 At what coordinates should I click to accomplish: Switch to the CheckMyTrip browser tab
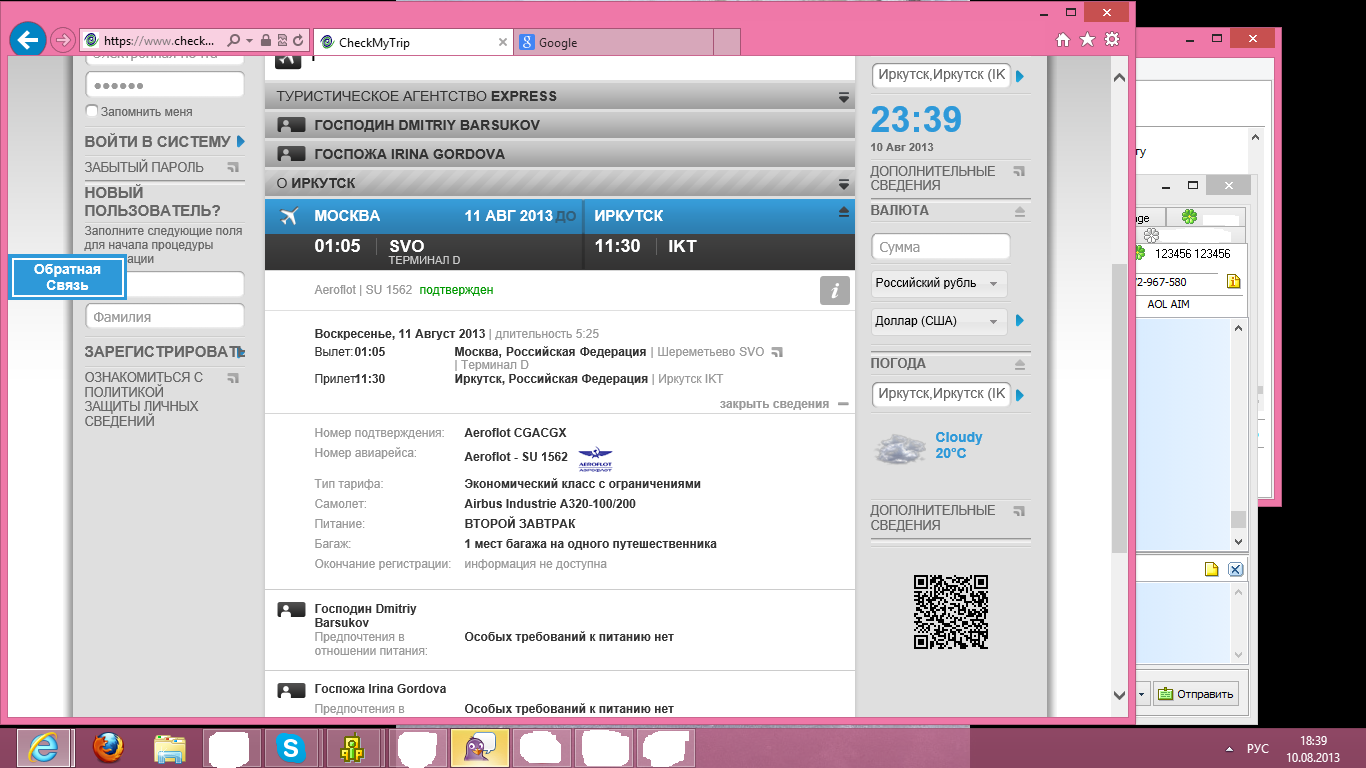pos(414,43)
